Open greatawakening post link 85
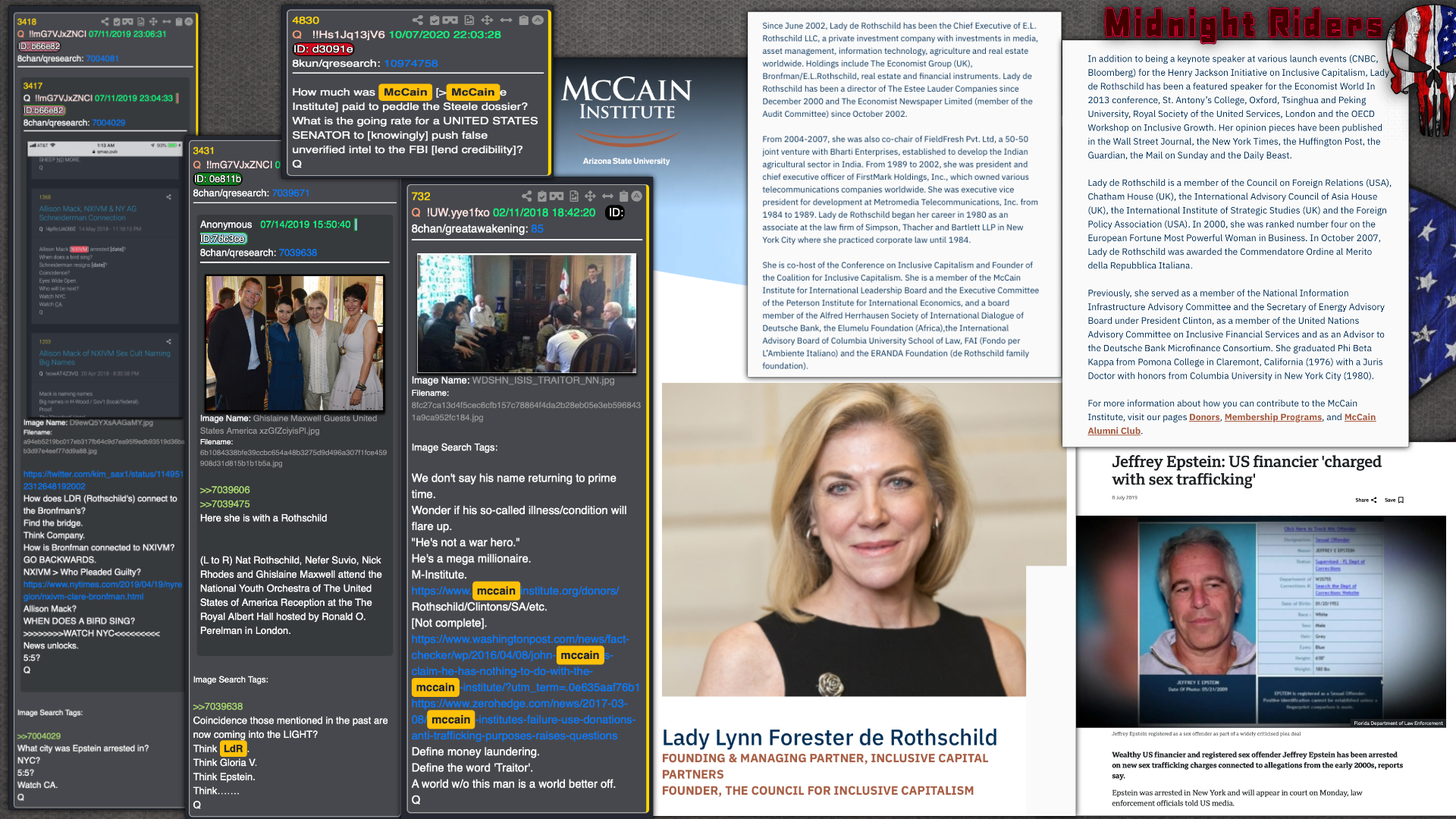Image resolution: width=1456 pixels, height=819 pixels. pyautogui.click(x=537, y=229)
